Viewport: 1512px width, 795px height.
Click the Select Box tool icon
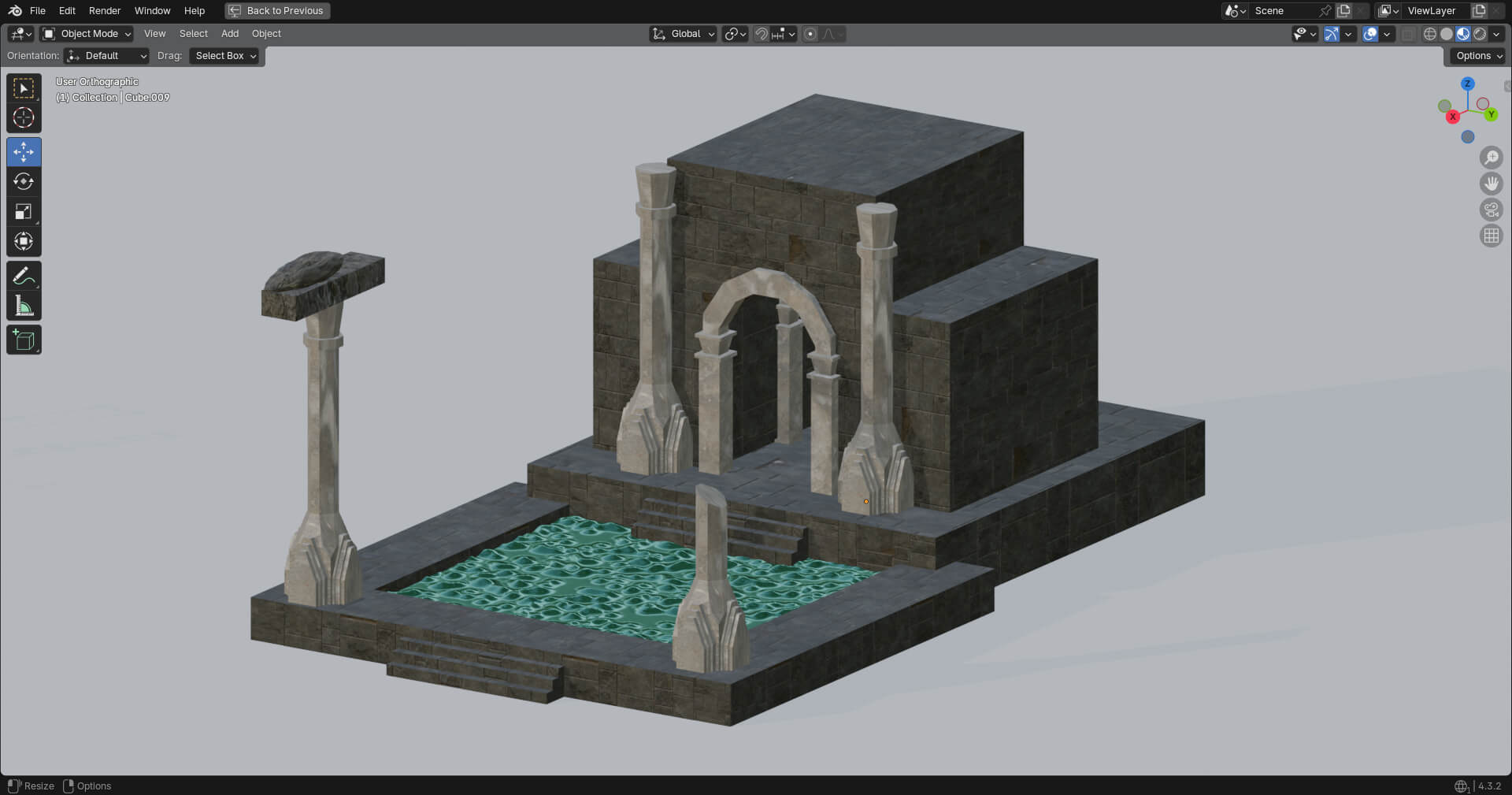[x=24, y=88]
